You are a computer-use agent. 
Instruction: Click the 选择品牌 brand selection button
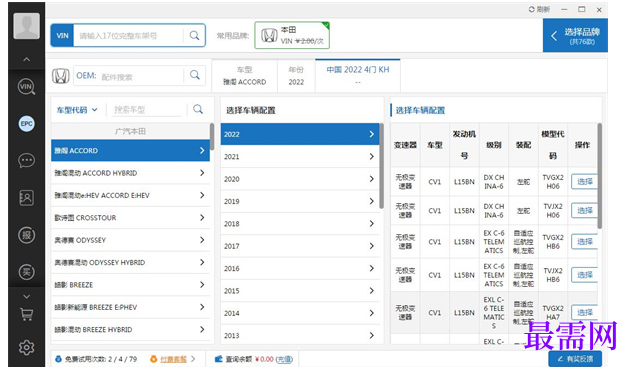click(575, 36)
